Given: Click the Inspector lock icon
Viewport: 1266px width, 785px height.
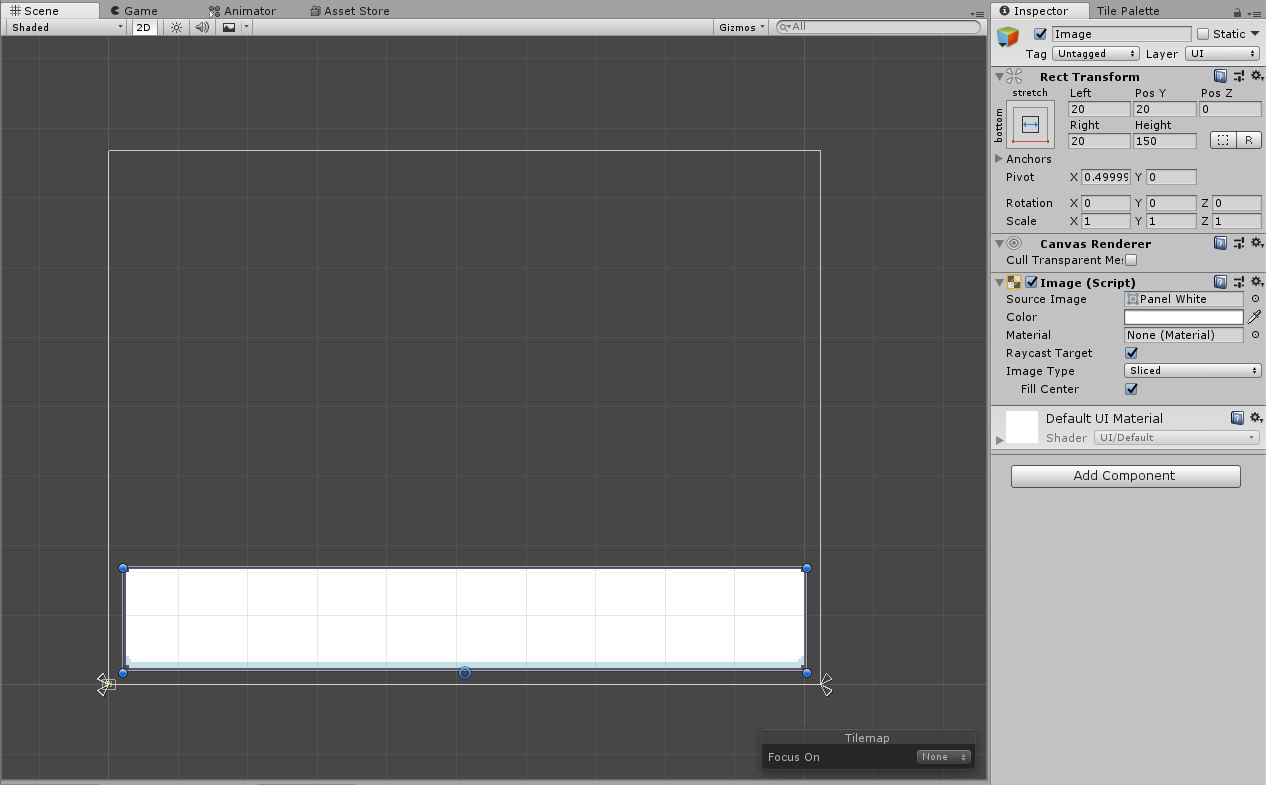Looking at the screenshot, I should coord(1237,12).
